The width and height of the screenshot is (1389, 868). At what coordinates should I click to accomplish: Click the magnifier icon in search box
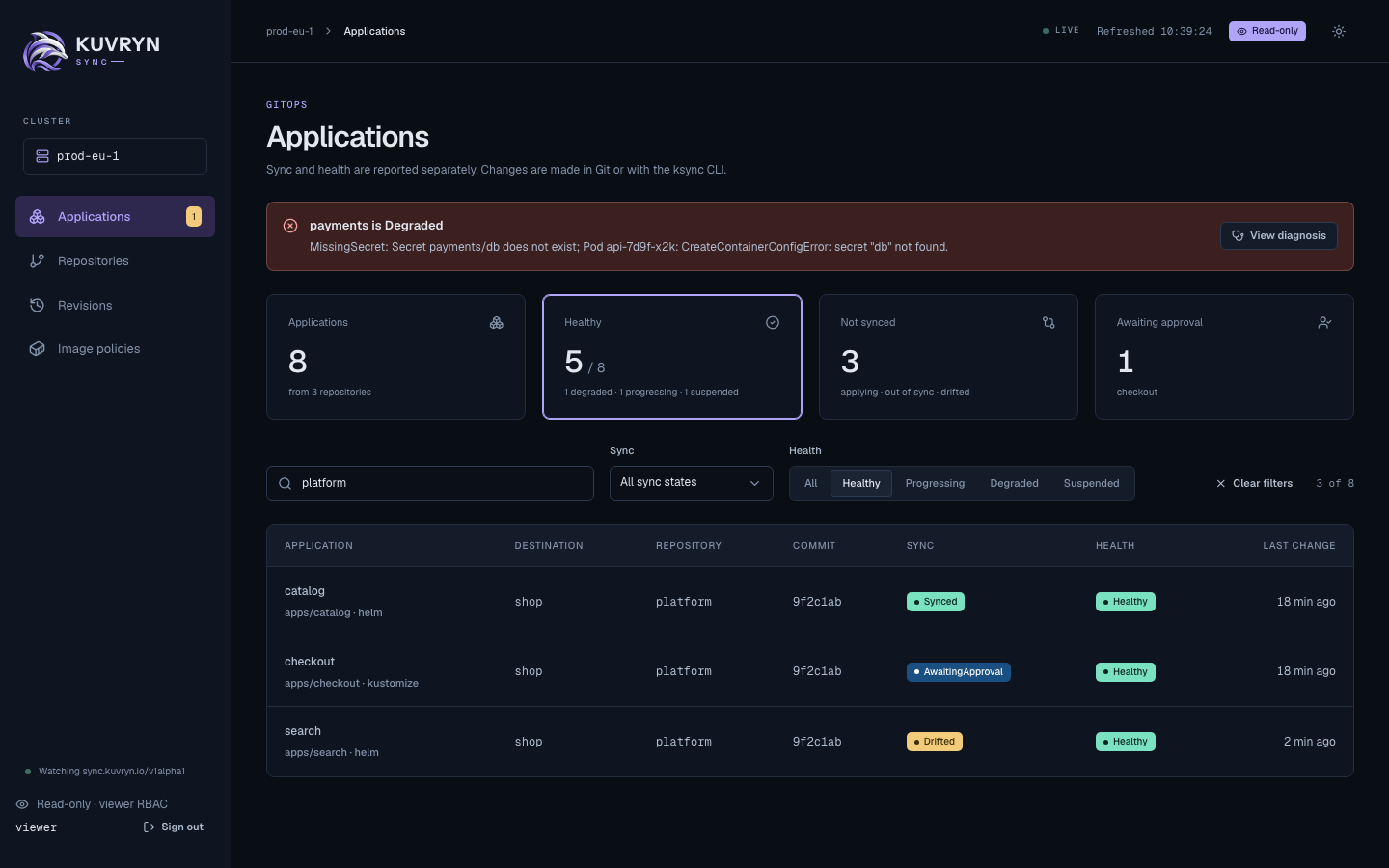point(286,484)
